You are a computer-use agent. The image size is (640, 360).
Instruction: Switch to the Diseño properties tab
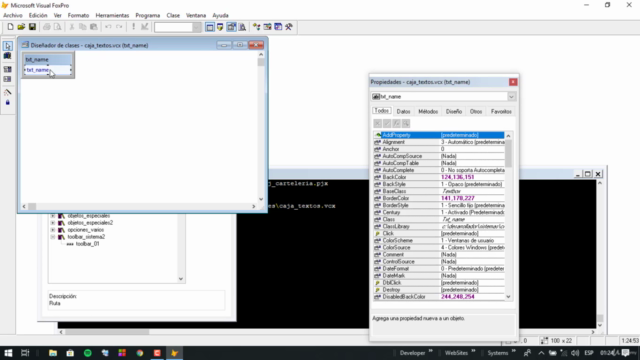pos(454,111)
